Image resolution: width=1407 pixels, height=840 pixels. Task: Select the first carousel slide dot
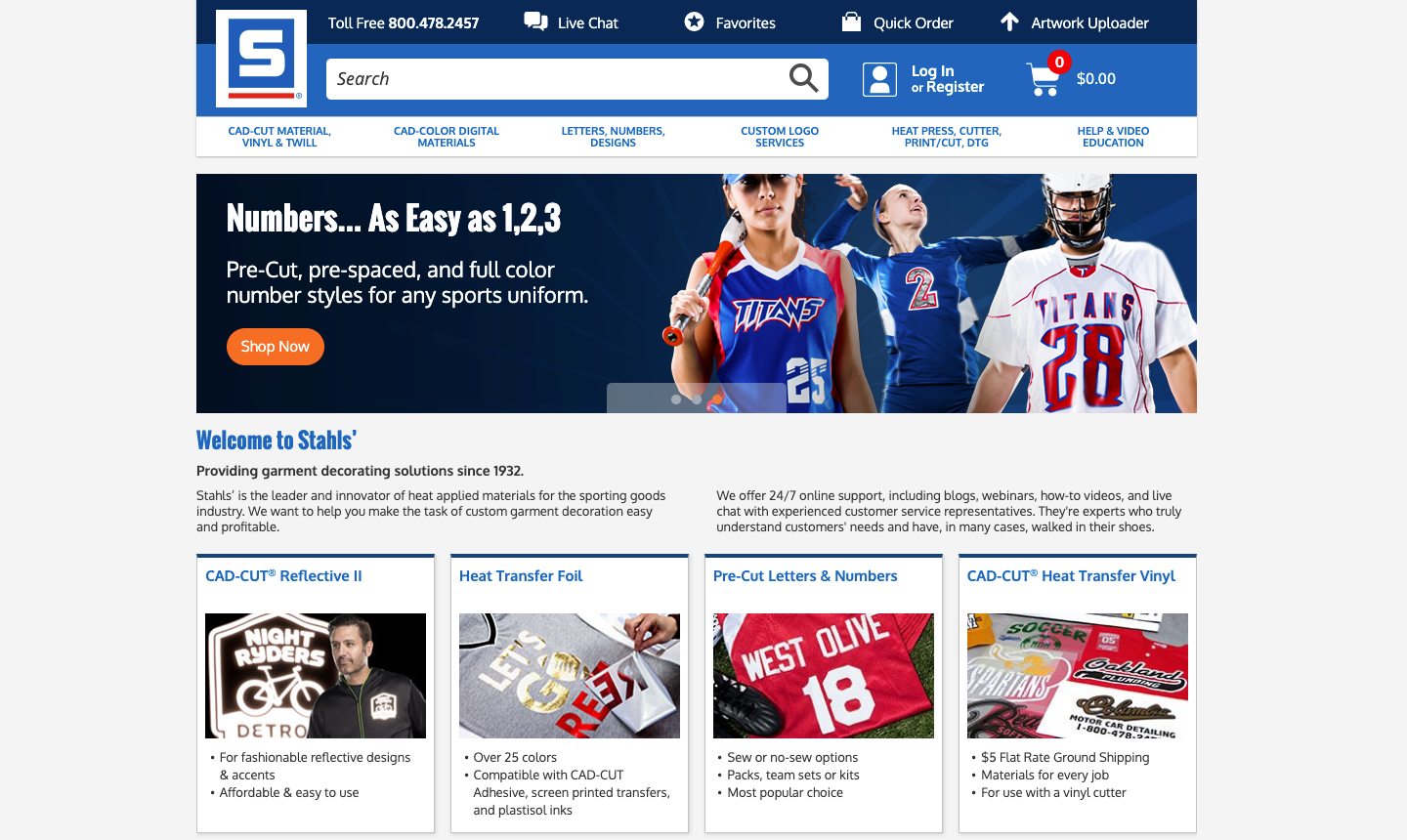point(676,399)
